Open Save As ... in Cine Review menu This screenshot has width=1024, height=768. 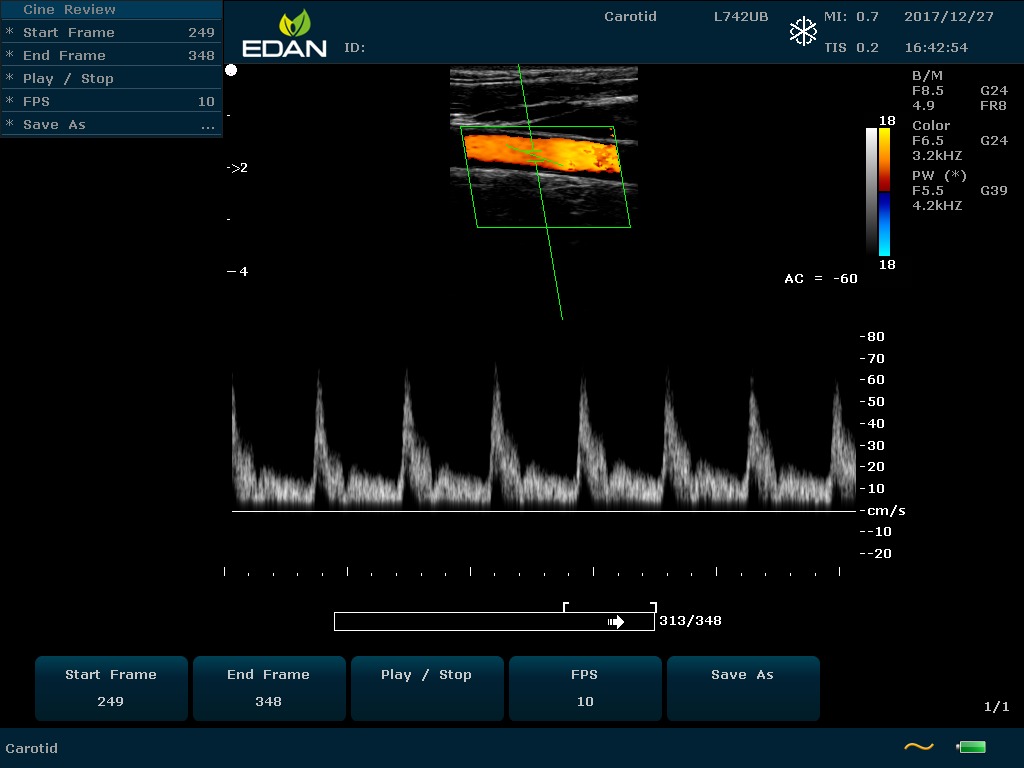point(110,125)
